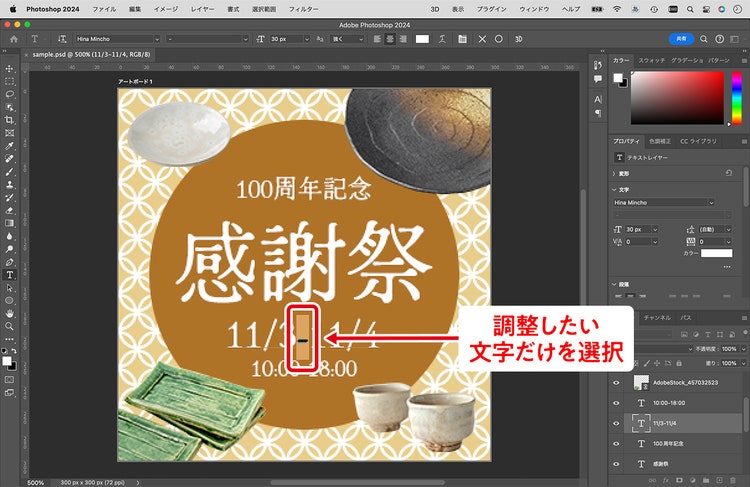750x487 pixels.
Task: Hide the AdobeStock_457032523 layer
Action: coord(616,383)
